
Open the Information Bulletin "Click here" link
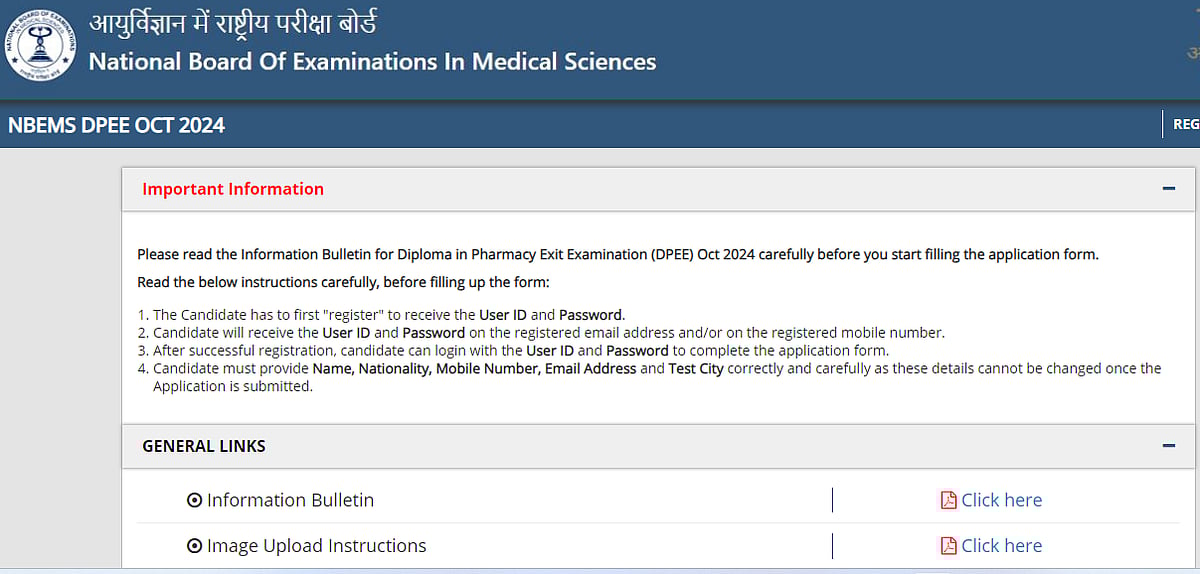1001,500
